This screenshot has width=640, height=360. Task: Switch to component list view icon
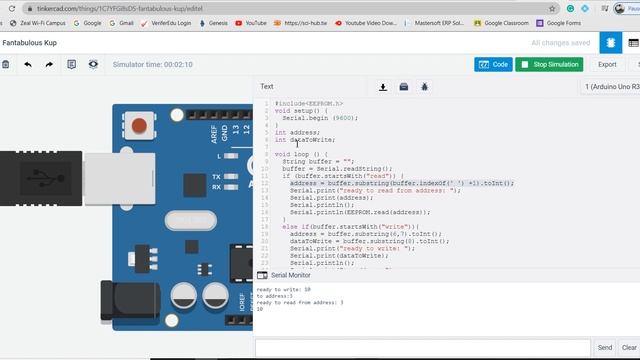coord(633,43)
